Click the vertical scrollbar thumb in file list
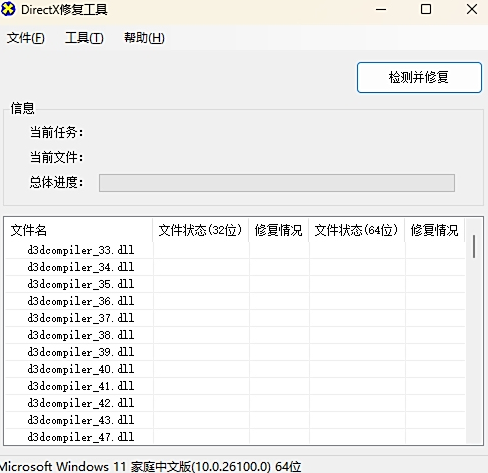The width and height of the screenshot is (488, 473). tap(474, 246)
